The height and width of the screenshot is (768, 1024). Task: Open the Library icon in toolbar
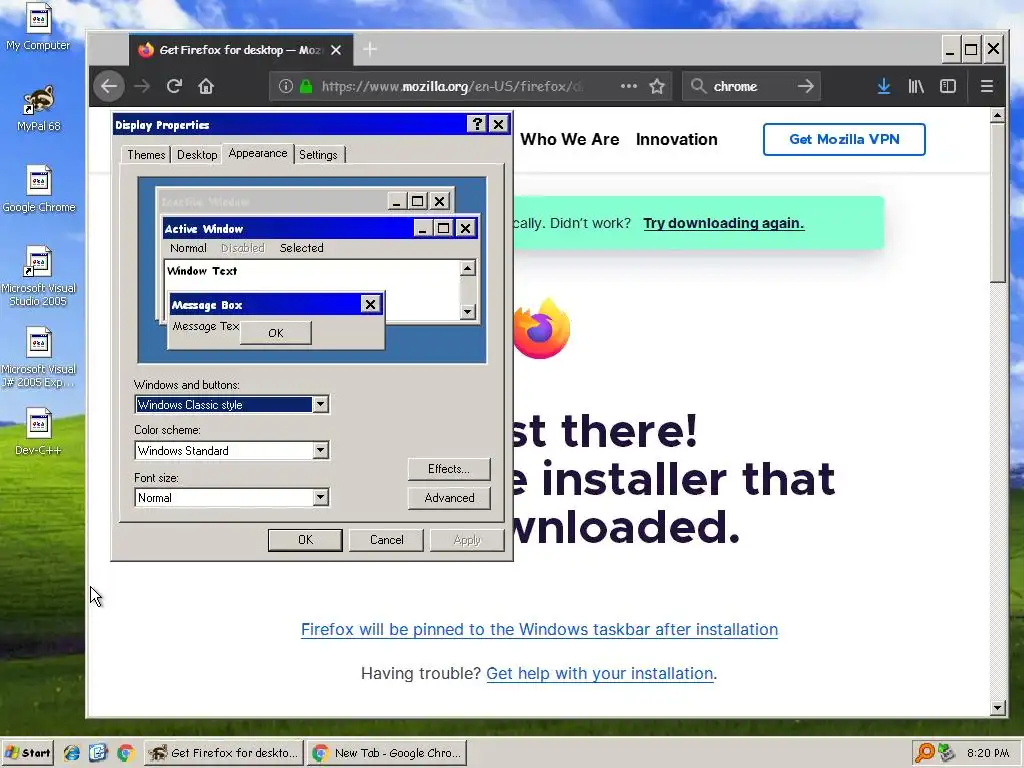click(x=916, y=86)
